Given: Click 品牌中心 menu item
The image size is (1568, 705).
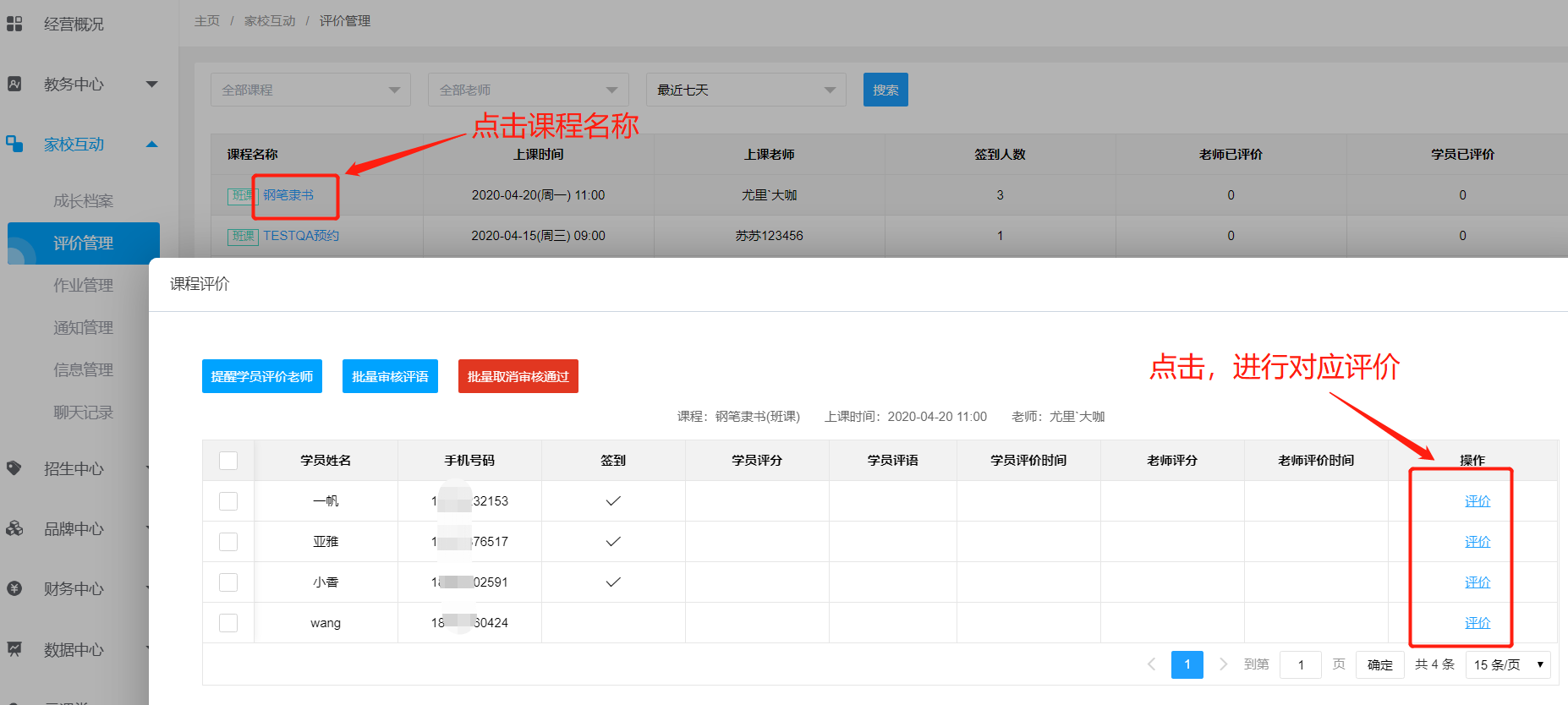Looking at the screenshot, I should [74, 528].
